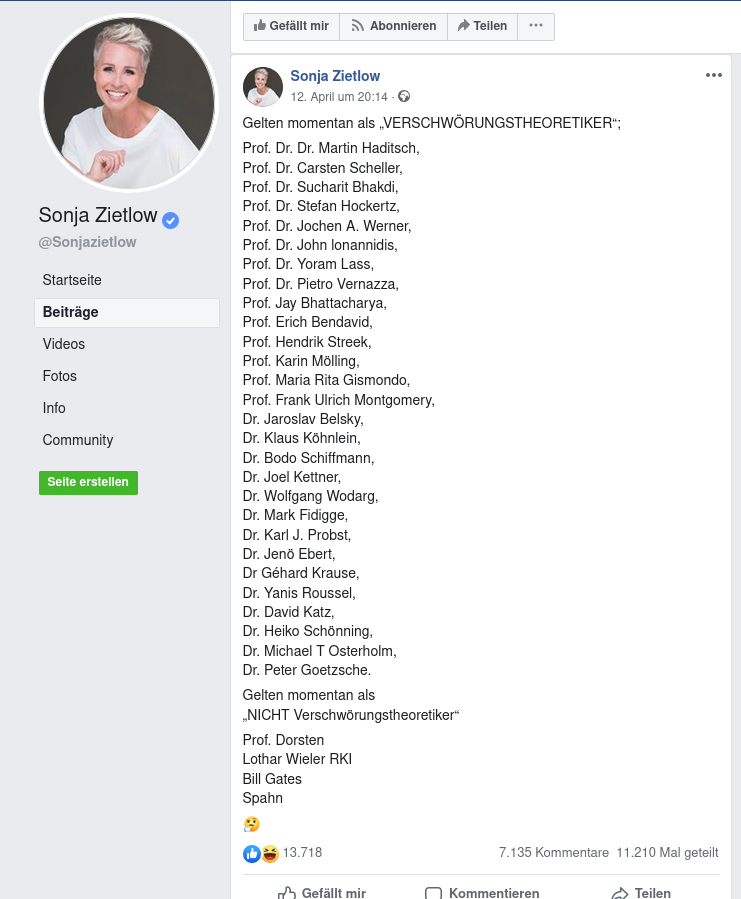Open the 7.135 Kommentare link
Viewport: 741px width, 899px height.
point(553,853)
